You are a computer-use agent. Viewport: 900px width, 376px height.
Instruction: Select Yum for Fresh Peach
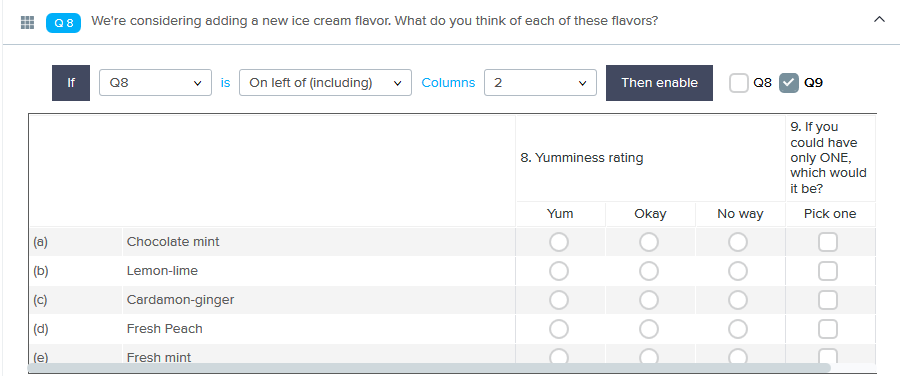[x=558, y=329]
